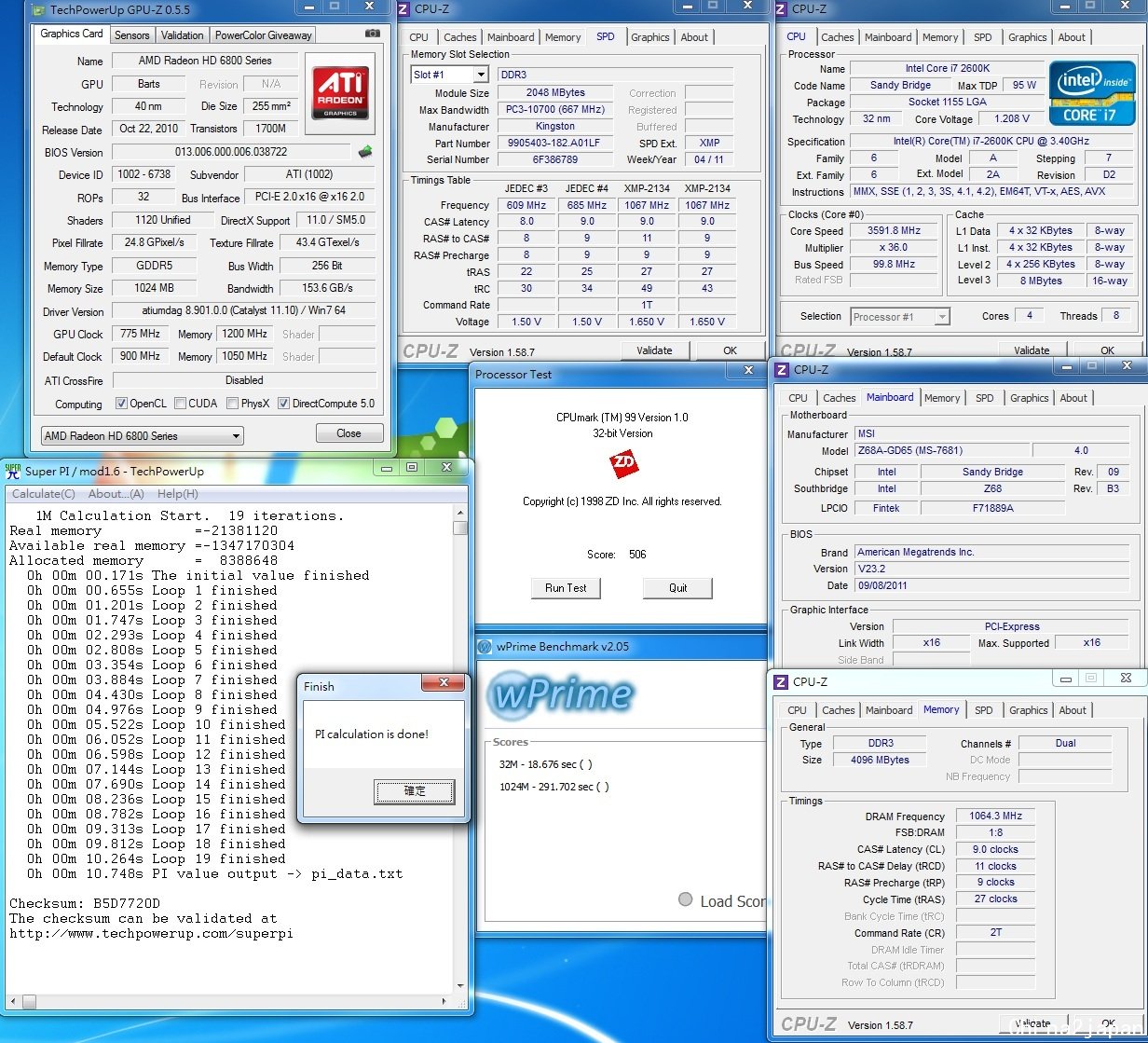Image resolution: width=1148 pixels, height=1043 pixels.
Task: Click Super PI vertical scrollbar up arrow
Action: [459, 513]
